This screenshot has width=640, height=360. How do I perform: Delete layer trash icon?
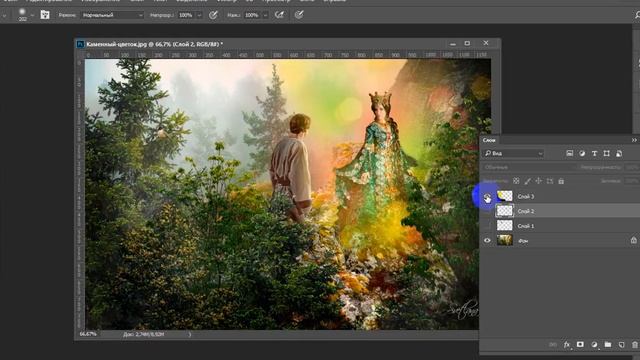[x=635, y=345]
